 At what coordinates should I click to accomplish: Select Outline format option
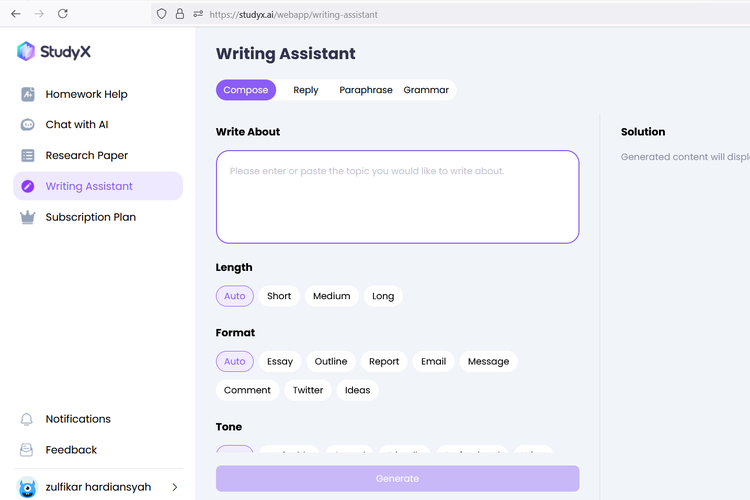(331, 362)
